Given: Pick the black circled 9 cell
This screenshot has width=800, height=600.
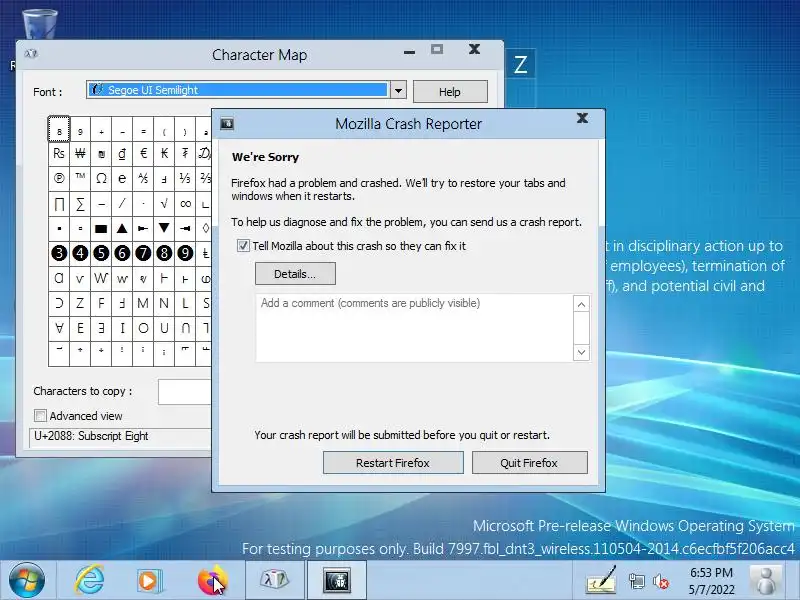Looking at the screenshot, I should [x=185, y=253].
